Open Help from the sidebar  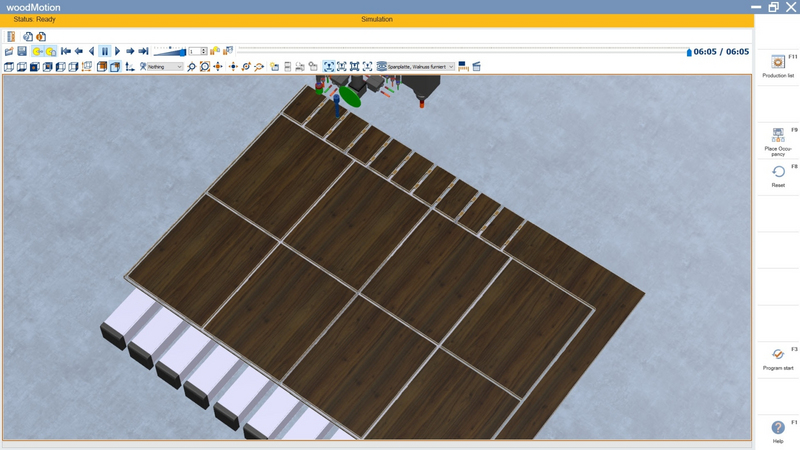pyautogui.click(x=778, y=430)
